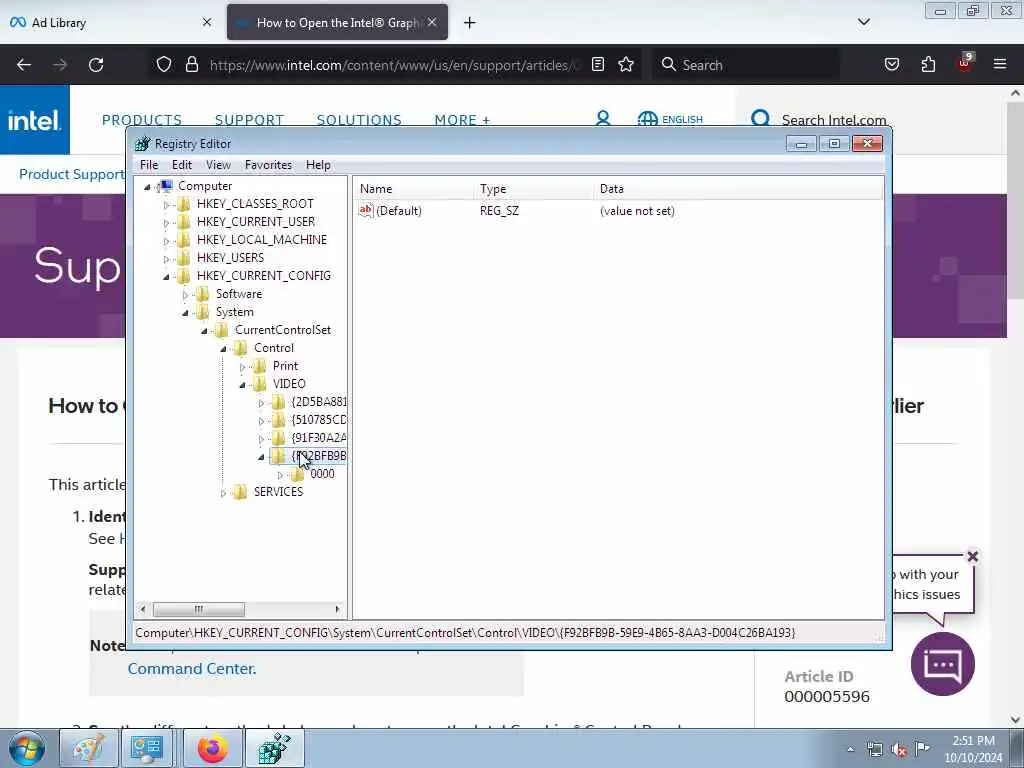
Task: Expand HKEY_LOCAL_MACHINE tree arrow
Action: click(x=167, y=240)
